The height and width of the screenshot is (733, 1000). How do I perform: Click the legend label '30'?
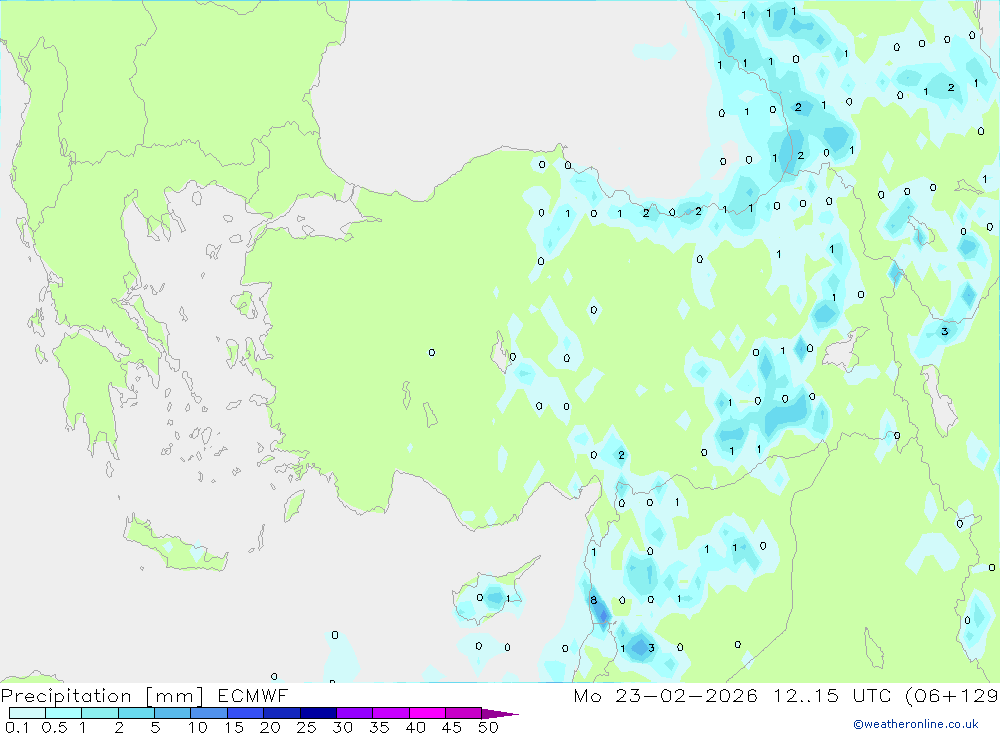pyautogui.click(x=343, y=727)
